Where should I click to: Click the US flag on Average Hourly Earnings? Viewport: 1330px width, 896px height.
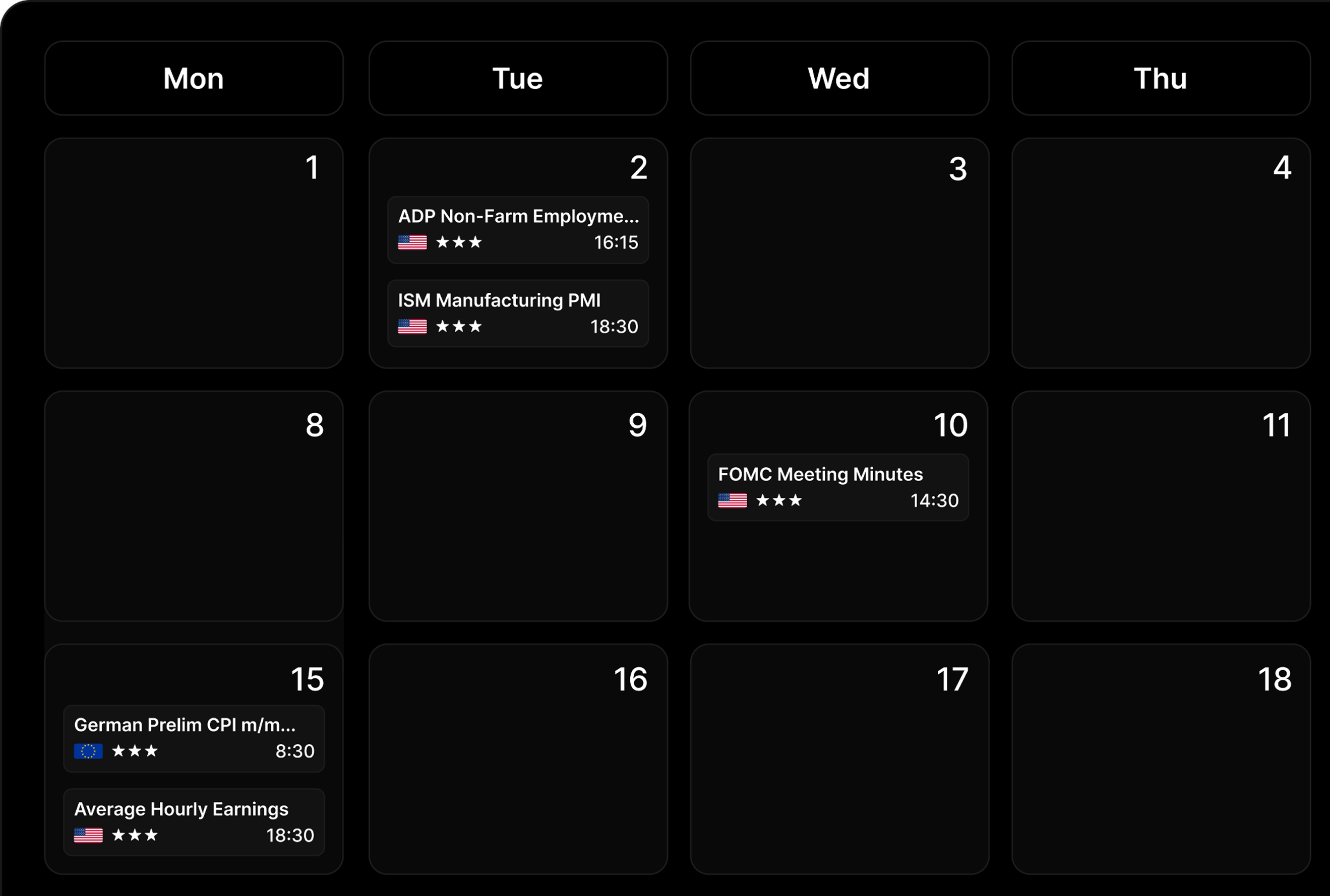[89, 835]
